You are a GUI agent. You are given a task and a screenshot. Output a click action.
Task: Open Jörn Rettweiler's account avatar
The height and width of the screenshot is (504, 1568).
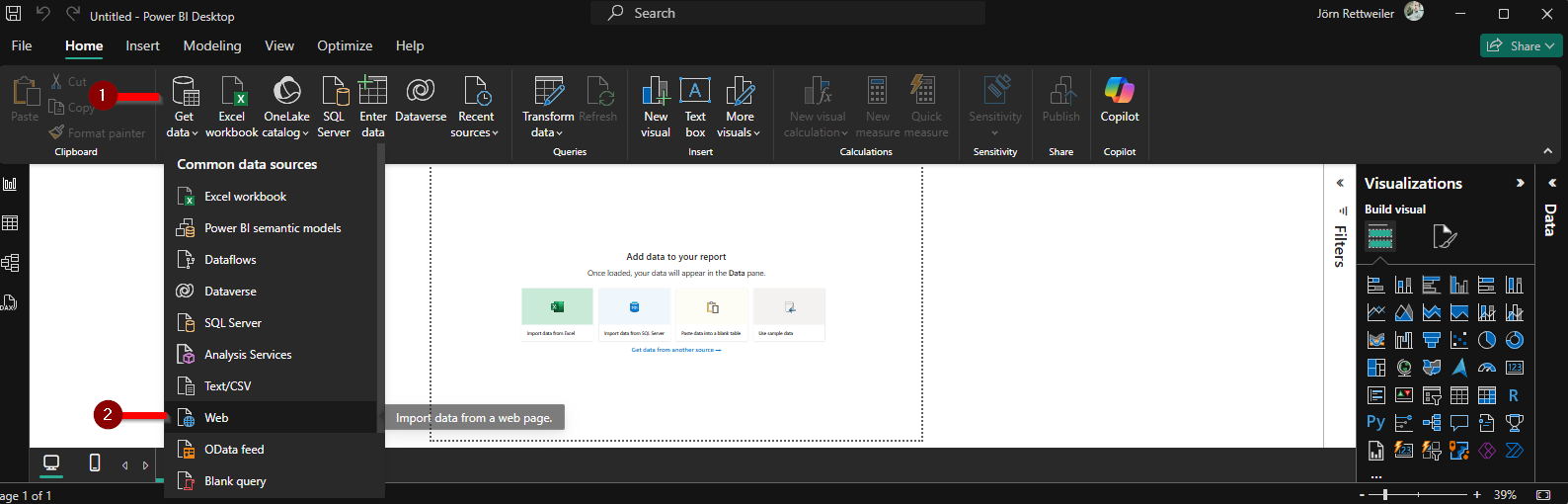coord(1414,12)
